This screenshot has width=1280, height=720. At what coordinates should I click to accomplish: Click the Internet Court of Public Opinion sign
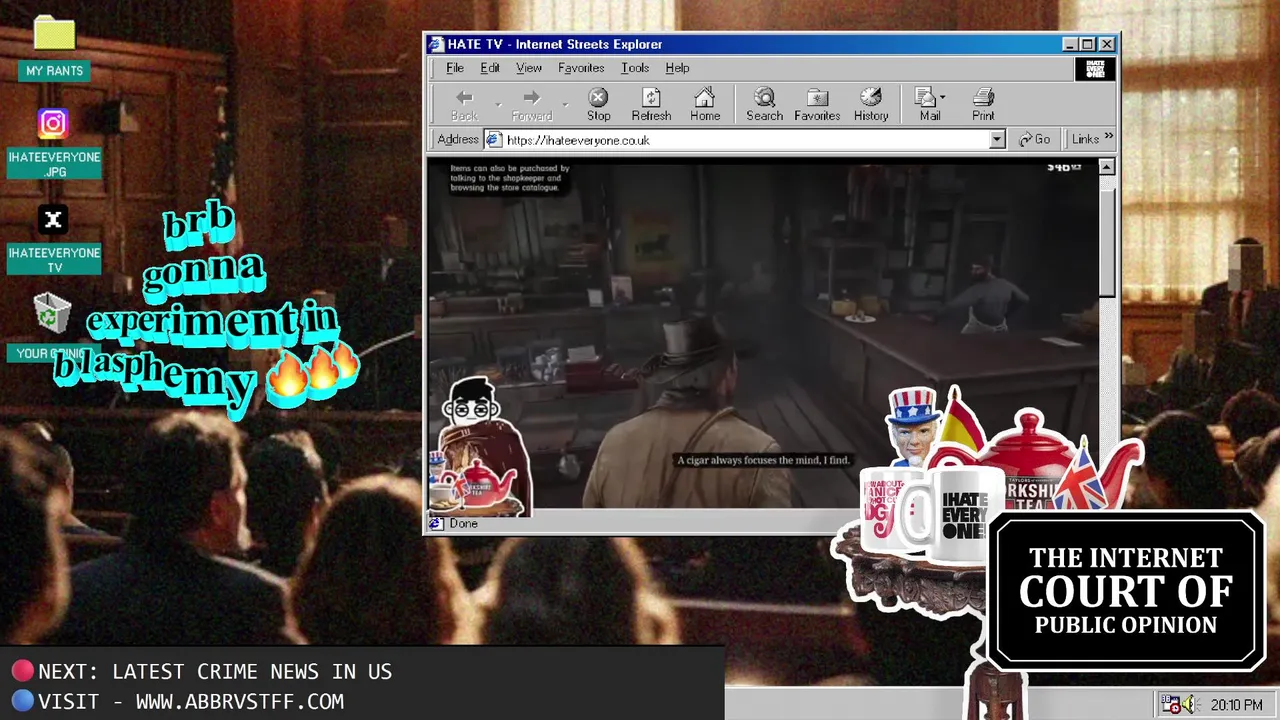point(1125,591)
